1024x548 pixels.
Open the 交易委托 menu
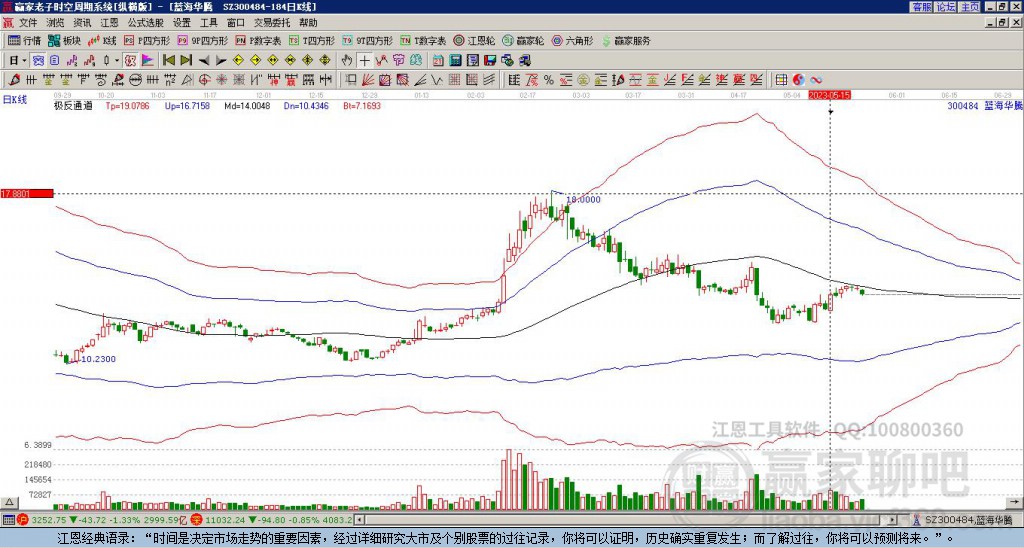pos(272,23)
